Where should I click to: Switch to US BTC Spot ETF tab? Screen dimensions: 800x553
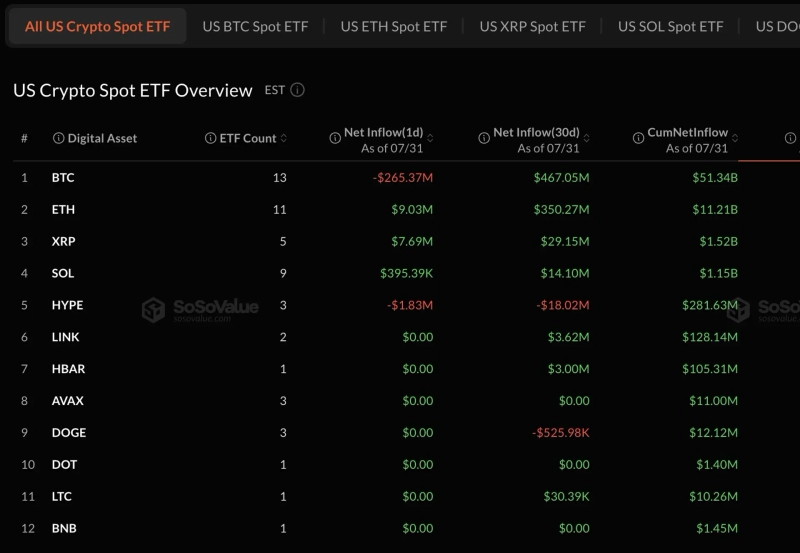pos(255,27)
